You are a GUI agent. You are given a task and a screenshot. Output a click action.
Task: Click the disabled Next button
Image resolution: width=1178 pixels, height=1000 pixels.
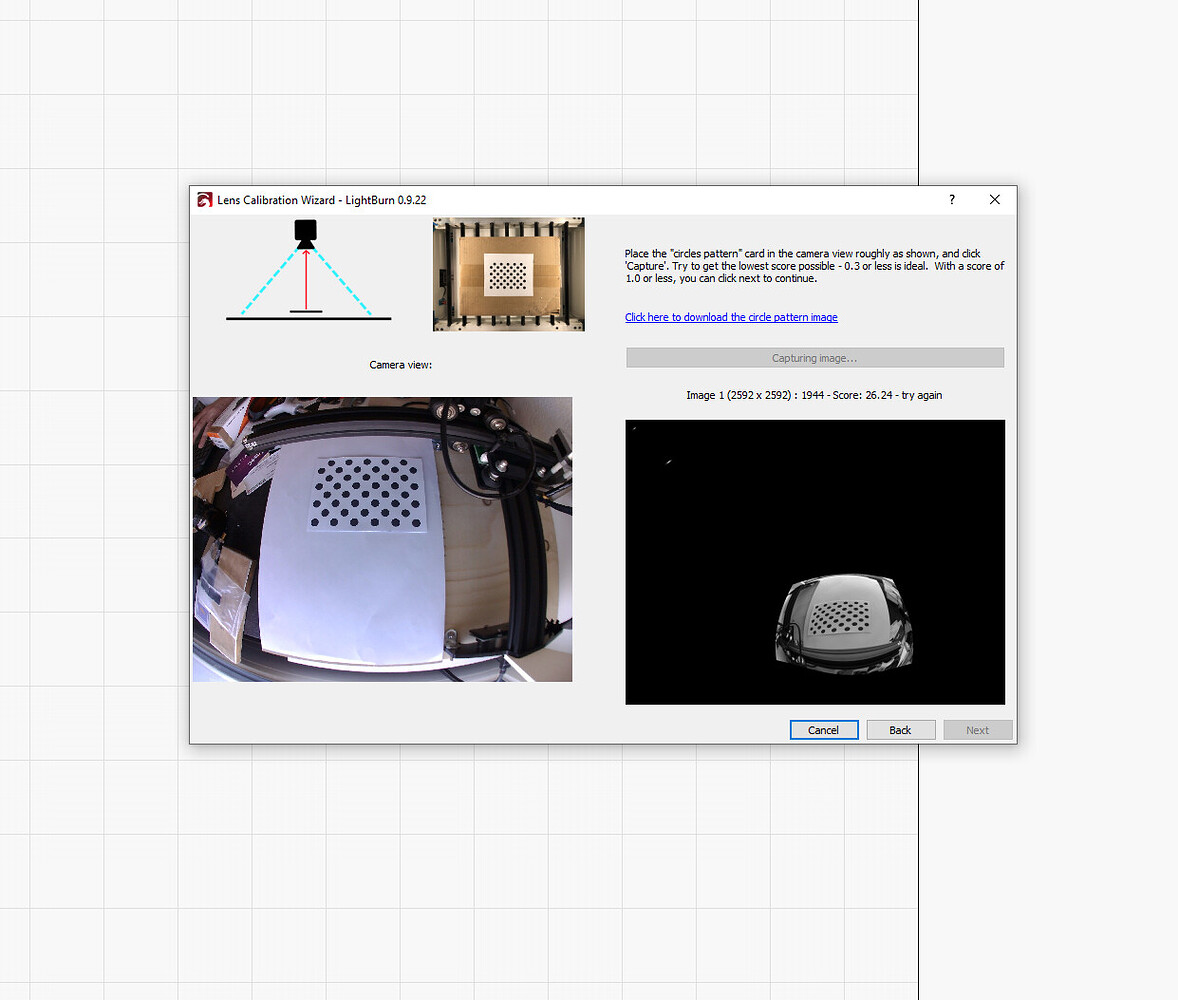(x=977, y=729)
